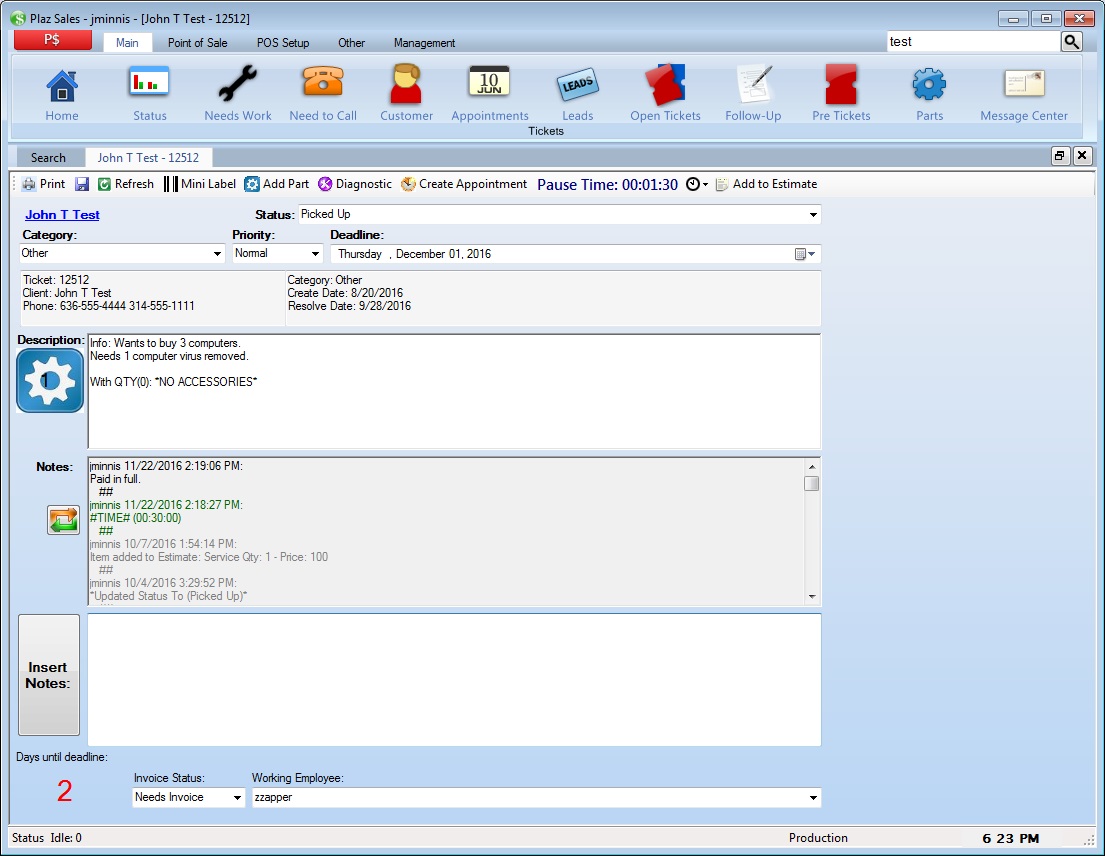Click the Diagnostic toolbar button
The width and height of the screenshot is (1105, 856).
354,184
